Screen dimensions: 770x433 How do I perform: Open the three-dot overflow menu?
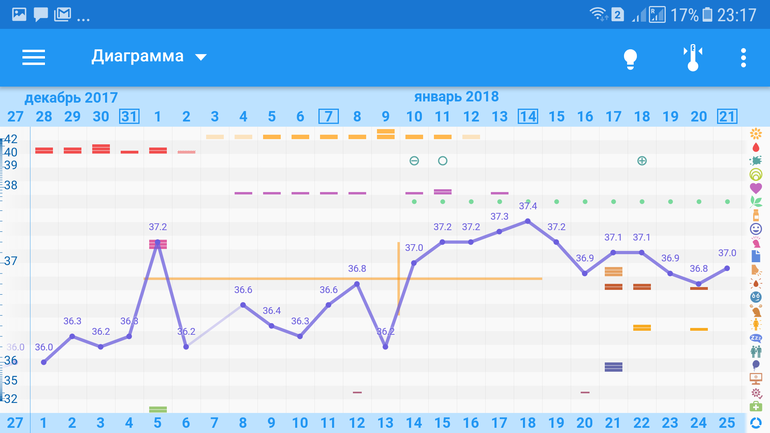pos(743,58)
